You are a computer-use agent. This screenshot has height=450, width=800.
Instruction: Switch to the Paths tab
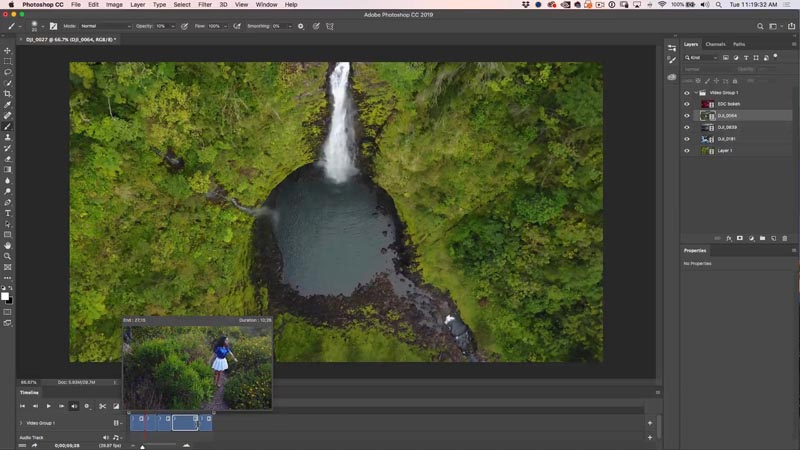(739, 44)
